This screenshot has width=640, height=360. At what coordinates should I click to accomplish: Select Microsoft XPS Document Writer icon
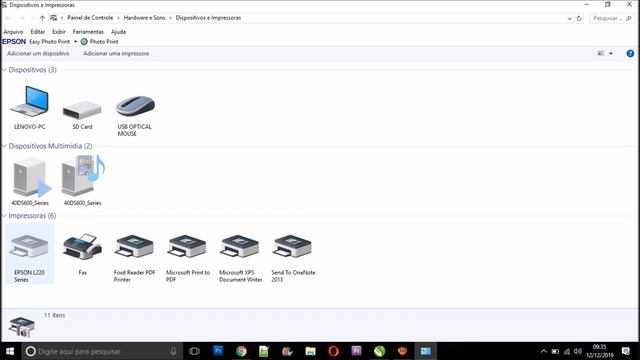click(x=240, y=246)
